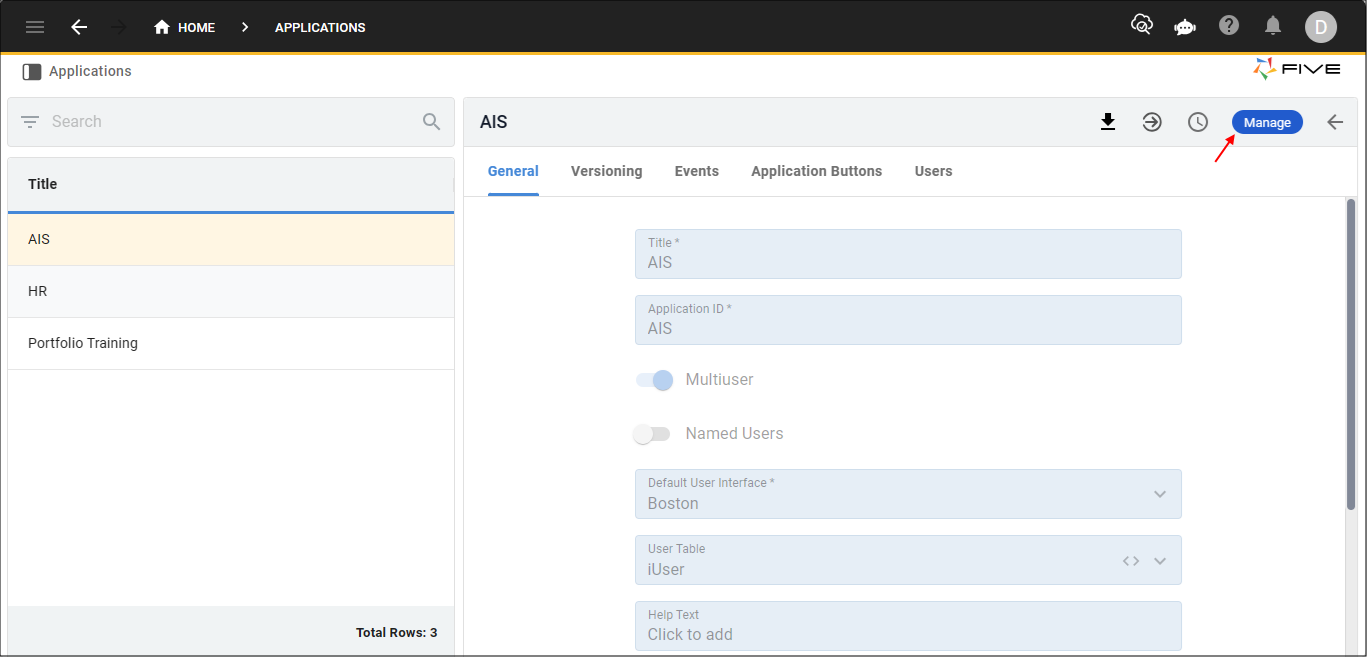Open the chatbot assistant icon
Viewport: 1367px width, 657px height.
tap(1185, 27)
